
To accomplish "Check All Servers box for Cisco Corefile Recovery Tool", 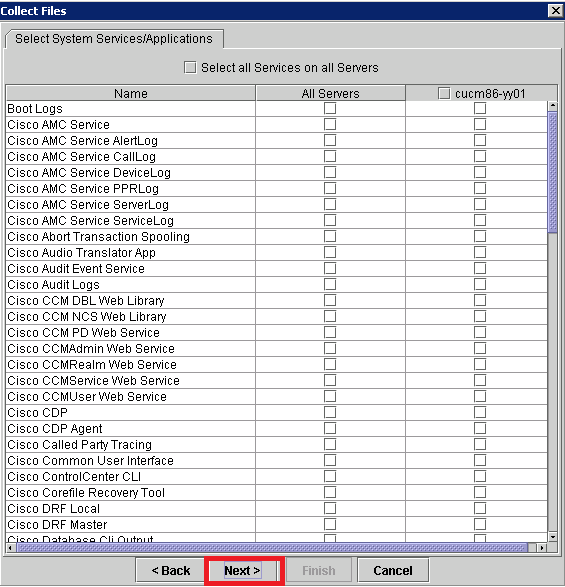I will tap(330, 493).
